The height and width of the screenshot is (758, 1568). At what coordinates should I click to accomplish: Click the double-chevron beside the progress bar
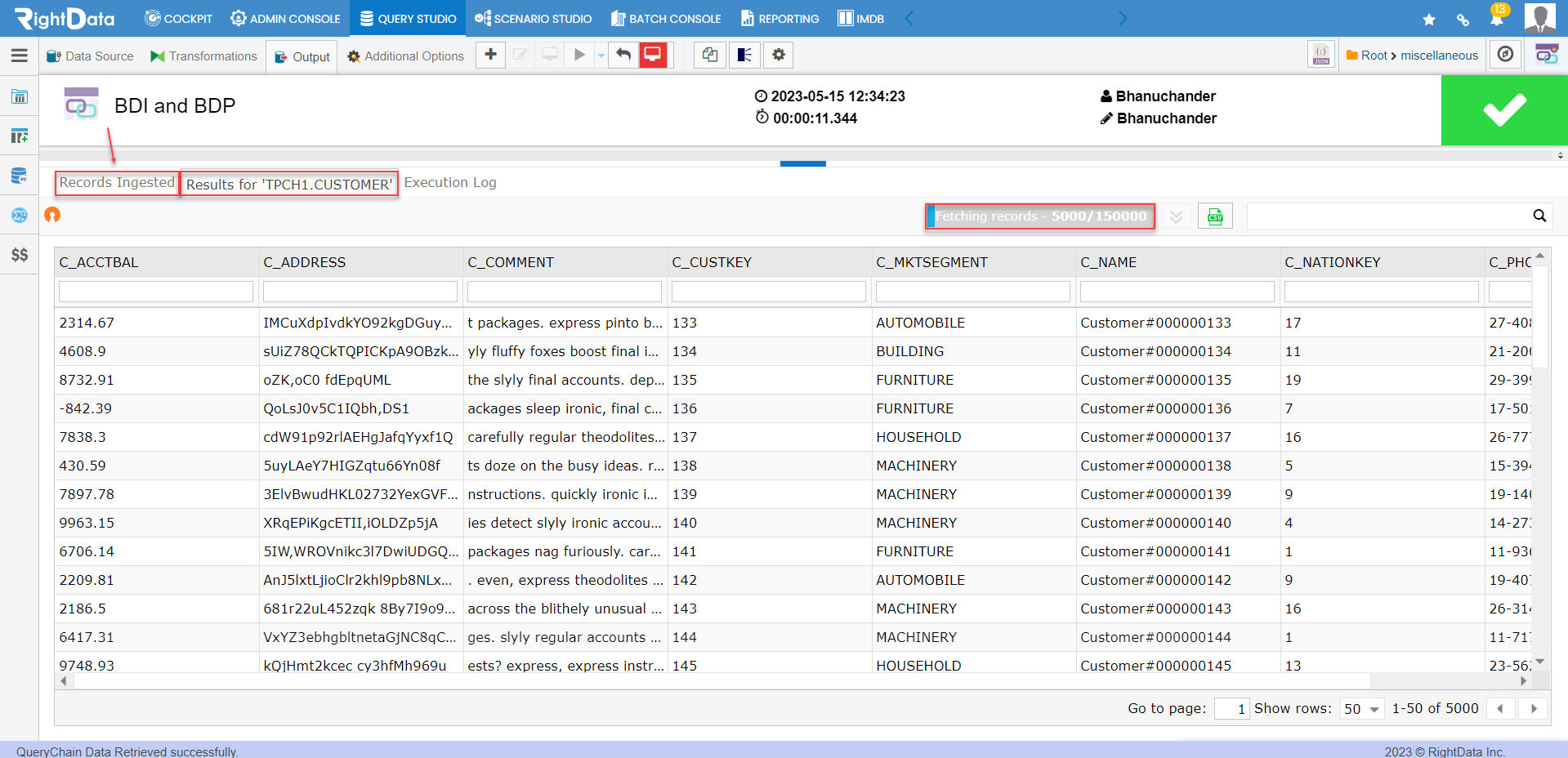pyautogui.click(x=1177, y=216)
